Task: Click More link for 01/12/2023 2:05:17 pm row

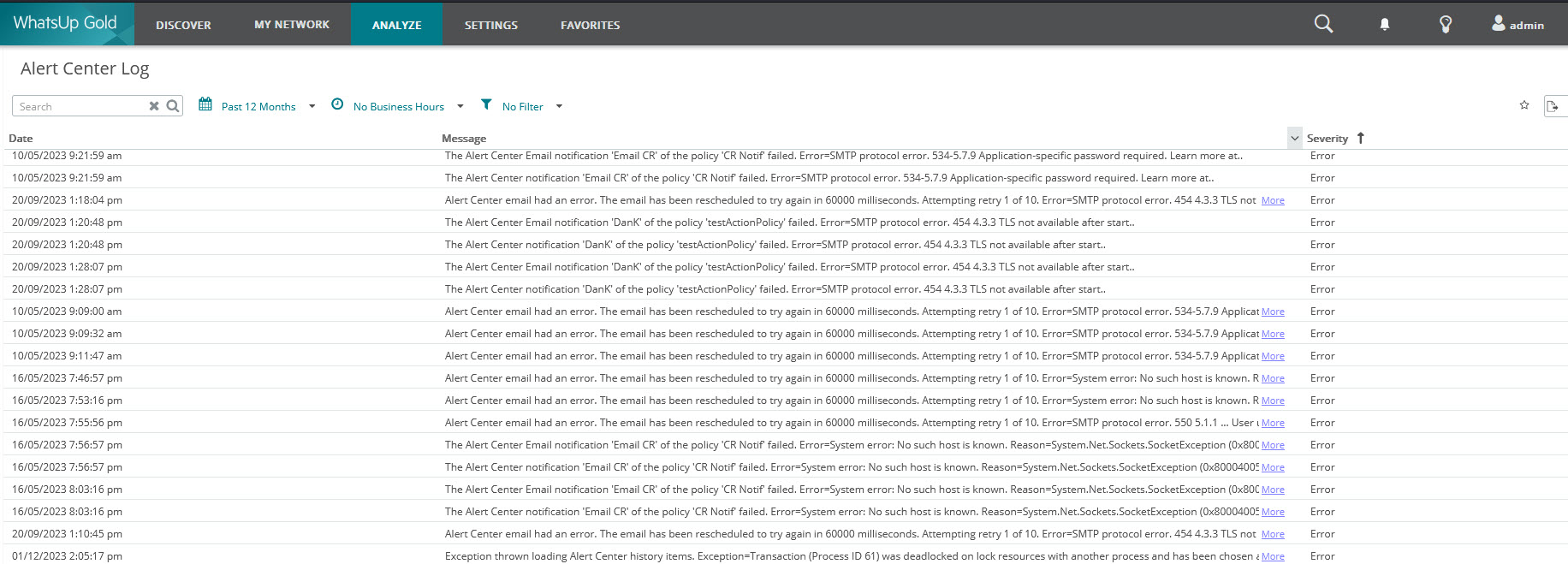Action: [1273, 556]
